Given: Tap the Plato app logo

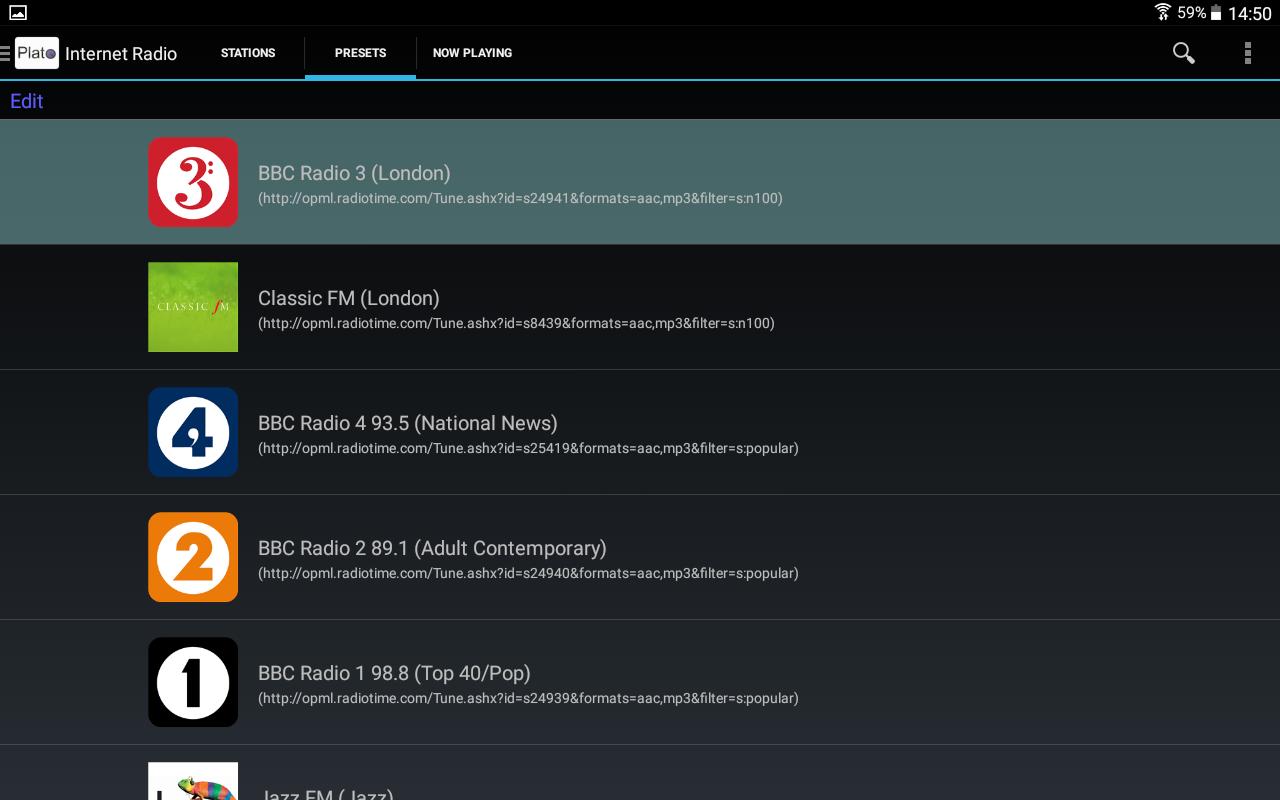Looking at the screenshot, I should [x=37, y=53].
